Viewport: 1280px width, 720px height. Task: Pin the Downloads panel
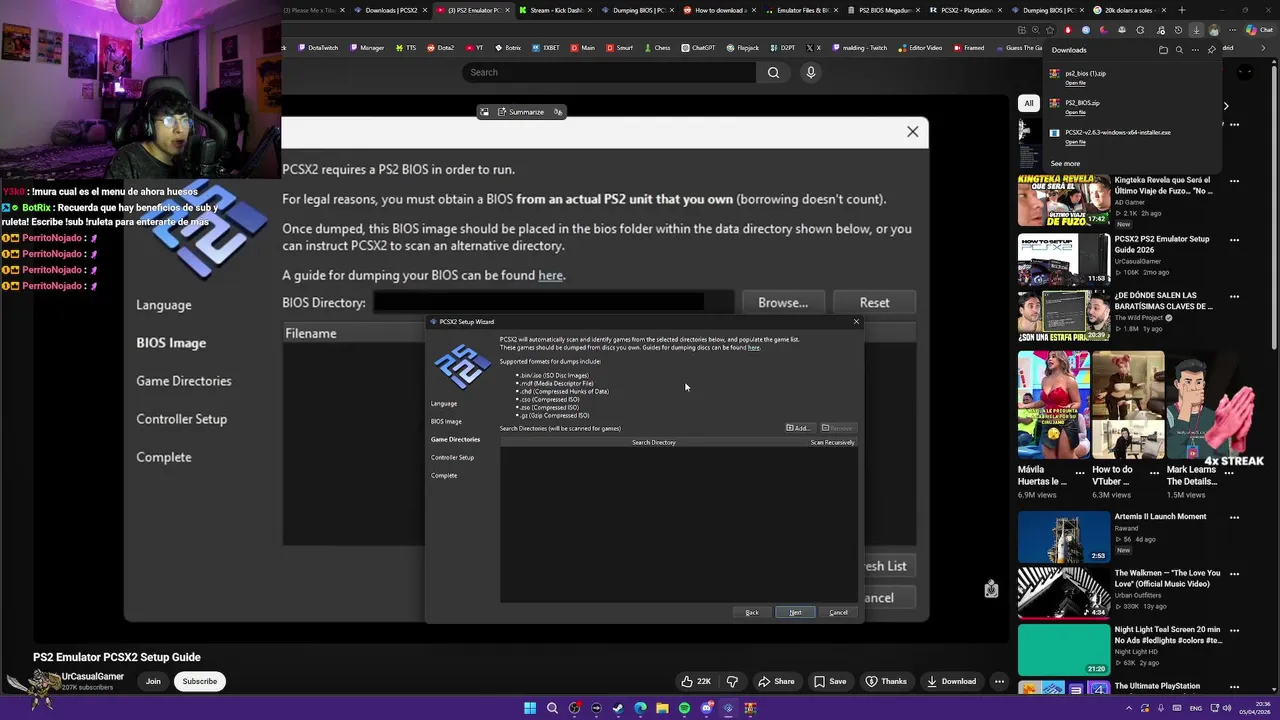tap(1211, 50)
